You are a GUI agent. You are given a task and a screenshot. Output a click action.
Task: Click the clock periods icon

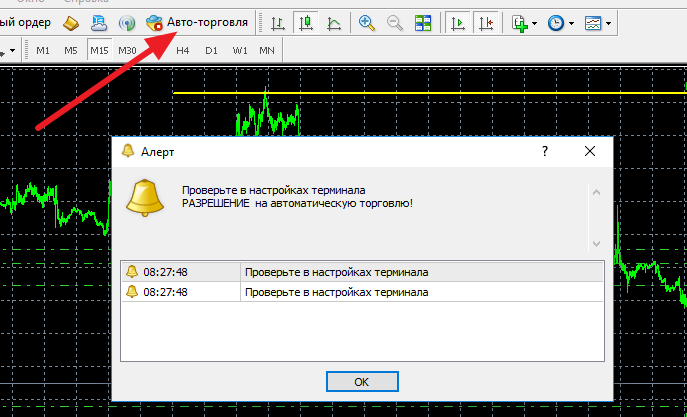[x=556, y=23]
